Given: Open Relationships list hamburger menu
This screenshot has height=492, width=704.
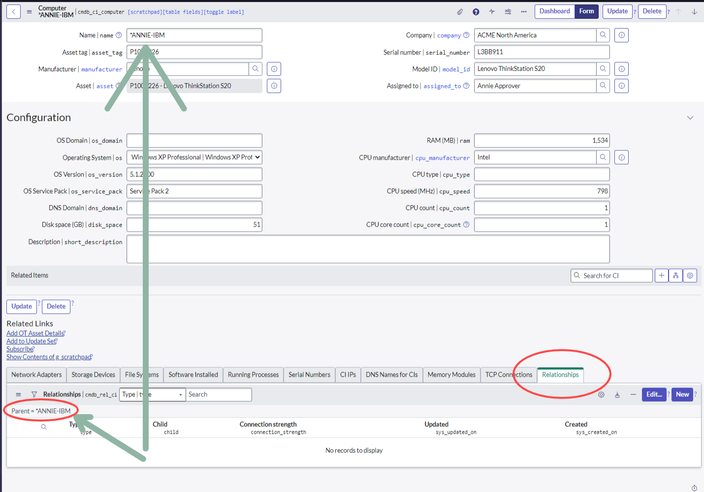Looking at the screenshot, I should 18,395.
